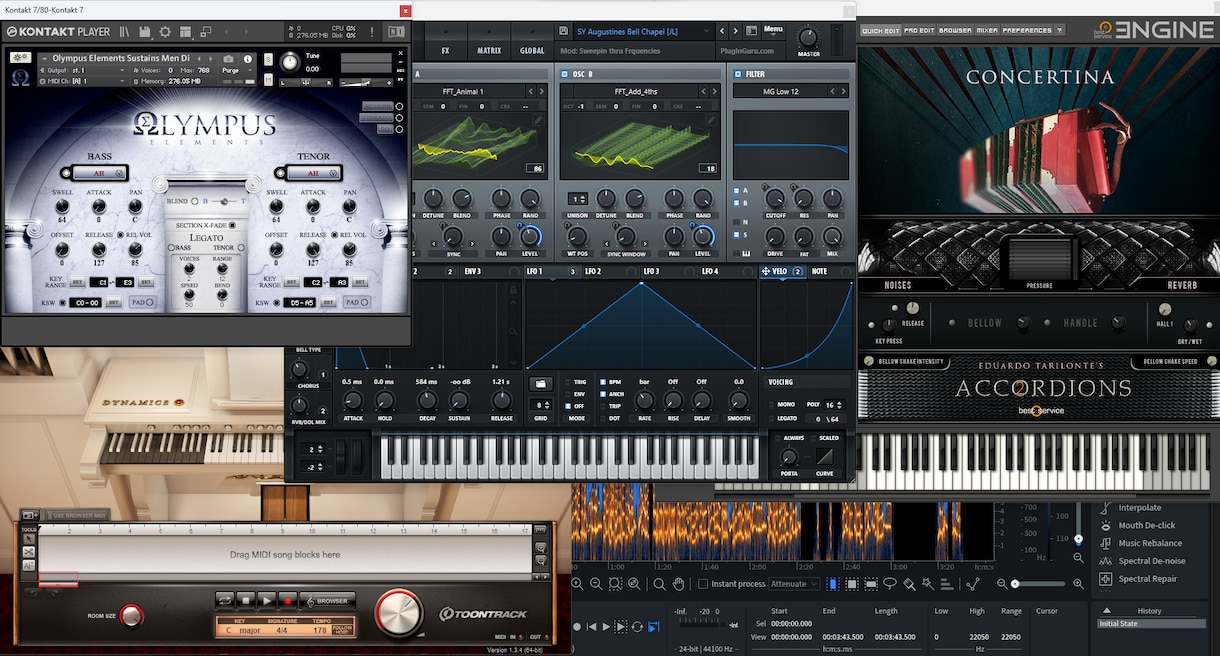Open Kontakt instrument info icon
Viewport: 1220px width, 656px height.
tap(248, 59)
